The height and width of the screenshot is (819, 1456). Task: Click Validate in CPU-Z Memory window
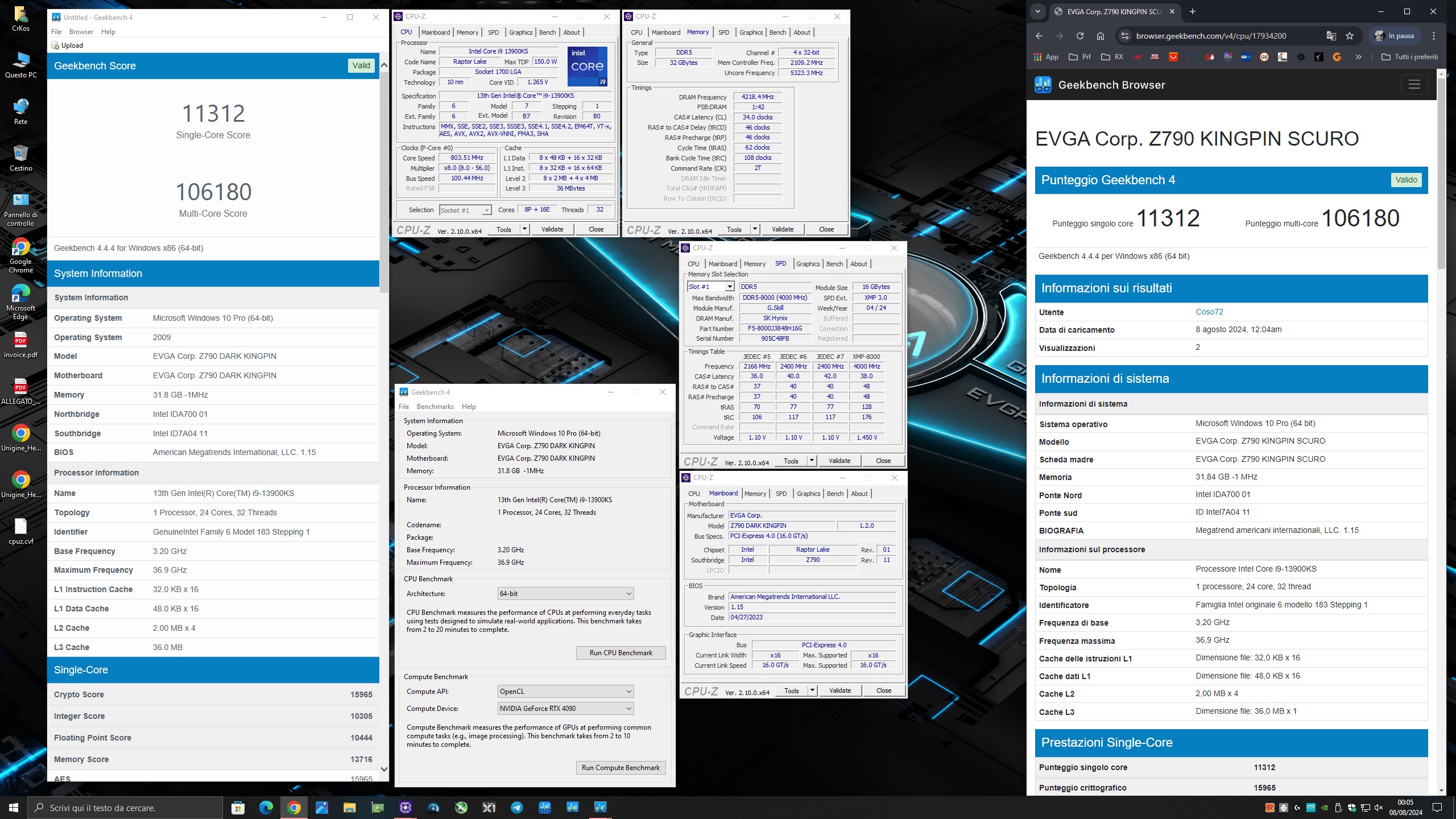point(783,229)
